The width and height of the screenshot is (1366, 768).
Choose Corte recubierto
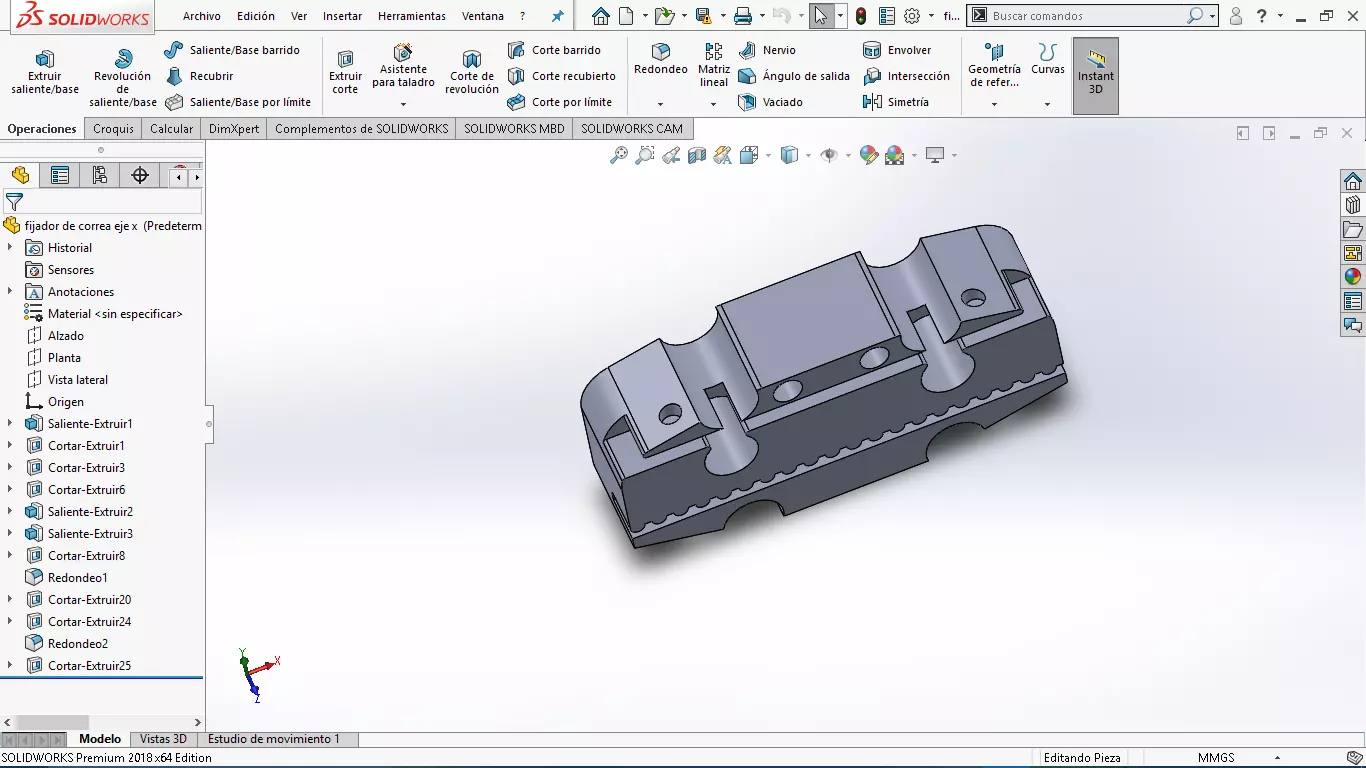coord(561,76)
